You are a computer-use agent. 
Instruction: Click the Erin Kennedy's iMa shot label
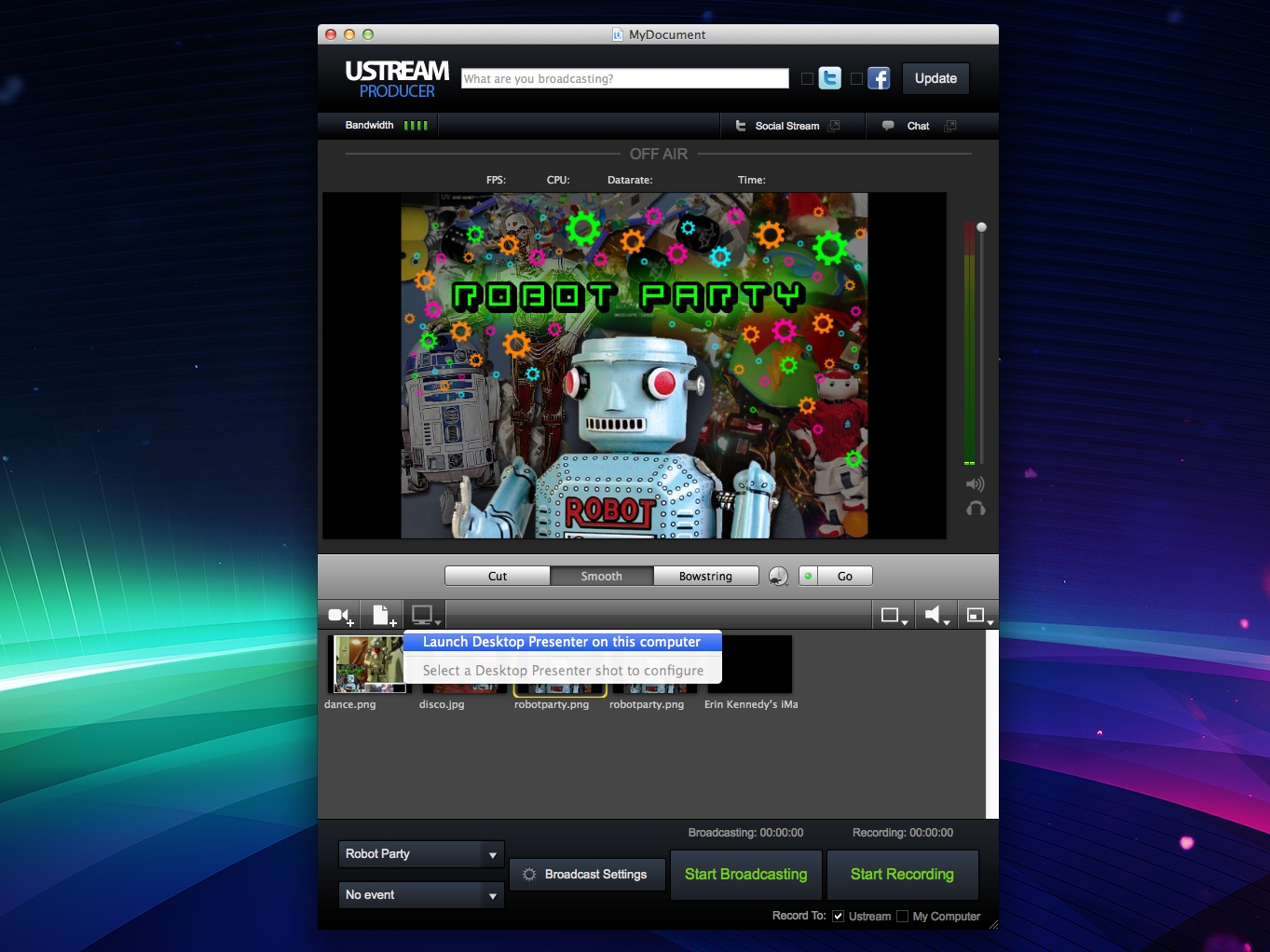751,705
